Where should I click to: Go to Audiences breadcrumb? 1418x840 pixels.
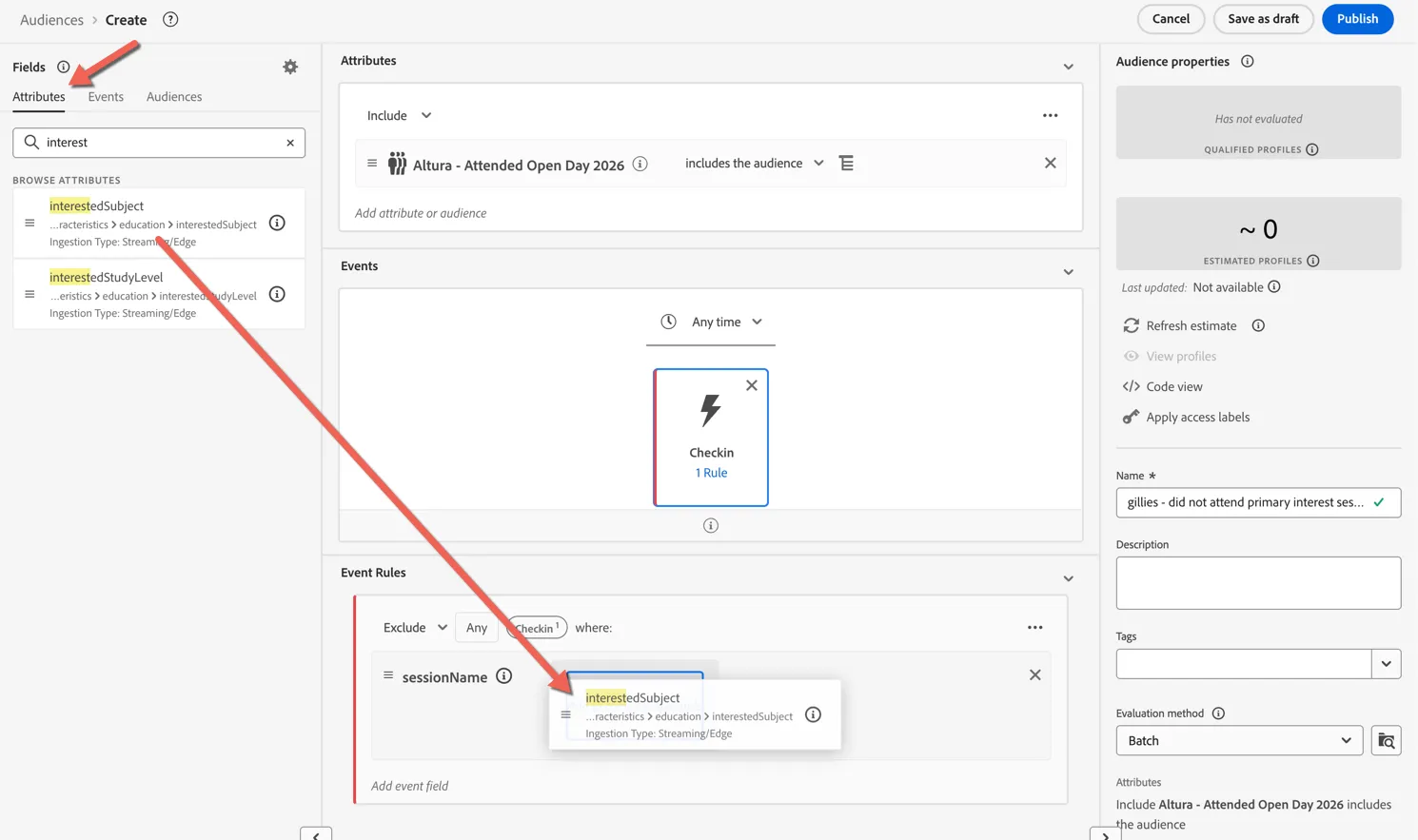(51, 20)
